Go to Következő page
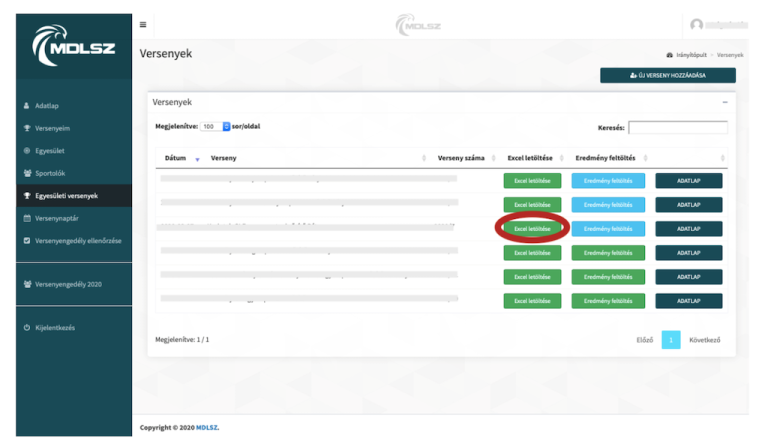 (704, 340)
